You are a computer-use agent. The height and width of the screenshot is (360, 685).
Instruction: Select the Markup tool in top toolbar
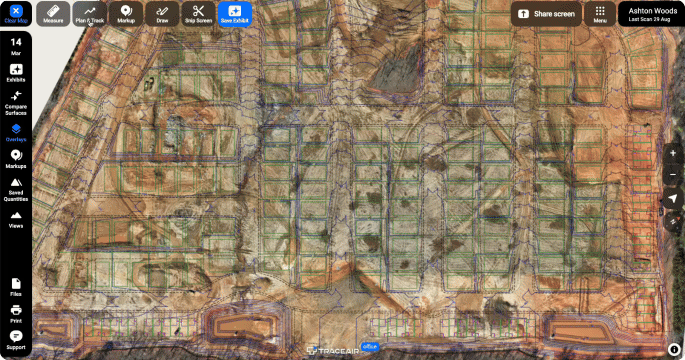(x=126, y=14)
